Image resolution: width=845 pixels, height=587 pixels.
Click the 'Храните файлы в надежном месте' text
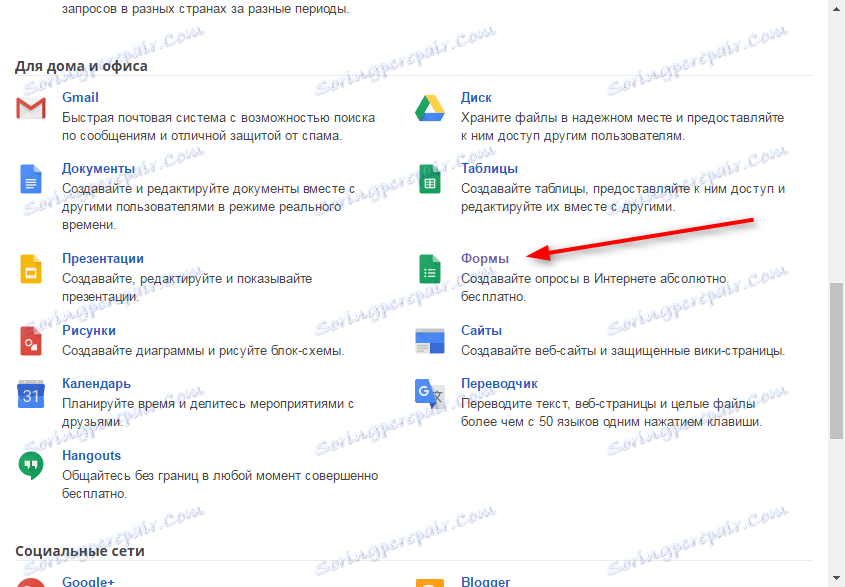(622, 127)
